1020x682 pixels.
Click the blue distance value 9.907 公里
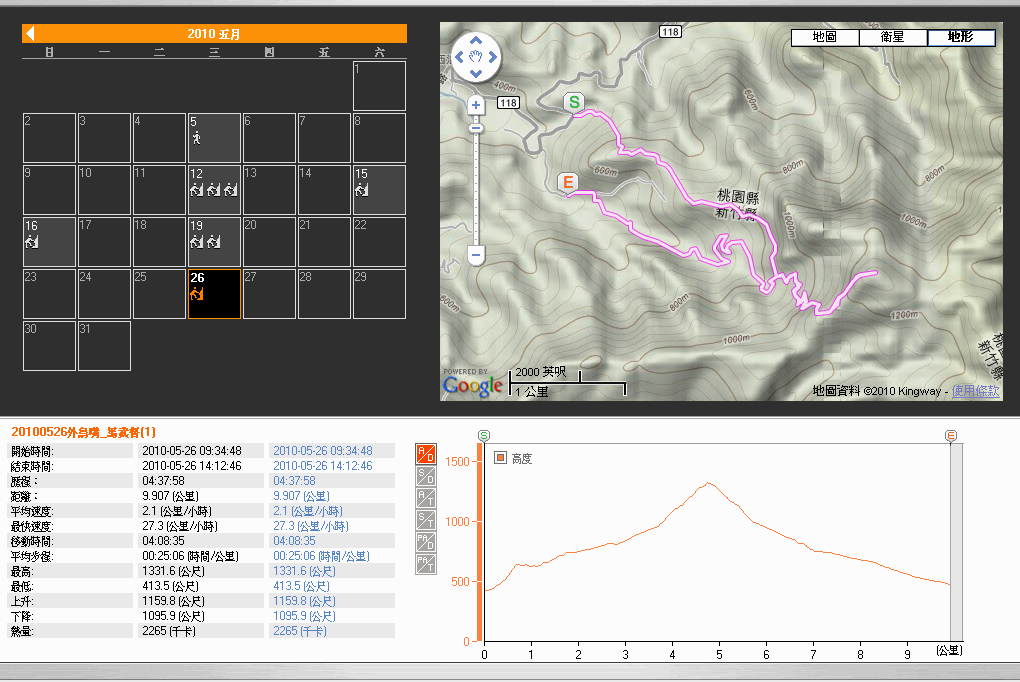point(301,496)
